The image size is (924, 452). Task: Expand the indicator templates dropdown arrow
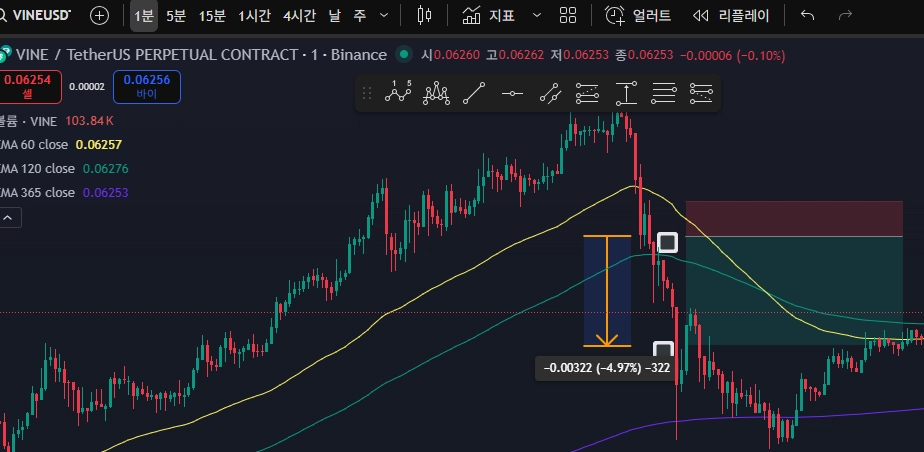pyautogui.click(x=537, y=15)
